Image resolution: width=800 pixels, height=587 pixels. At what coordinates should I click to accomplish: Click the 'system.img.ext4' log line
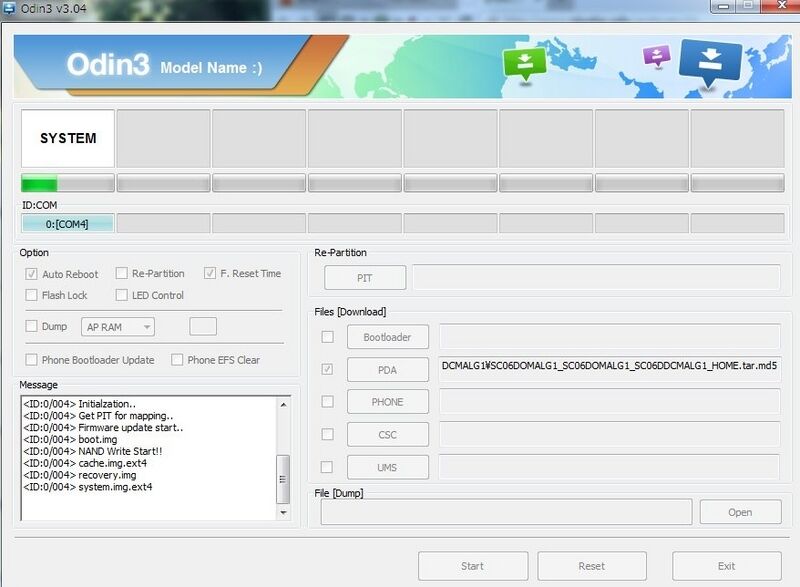coord(88,487)
